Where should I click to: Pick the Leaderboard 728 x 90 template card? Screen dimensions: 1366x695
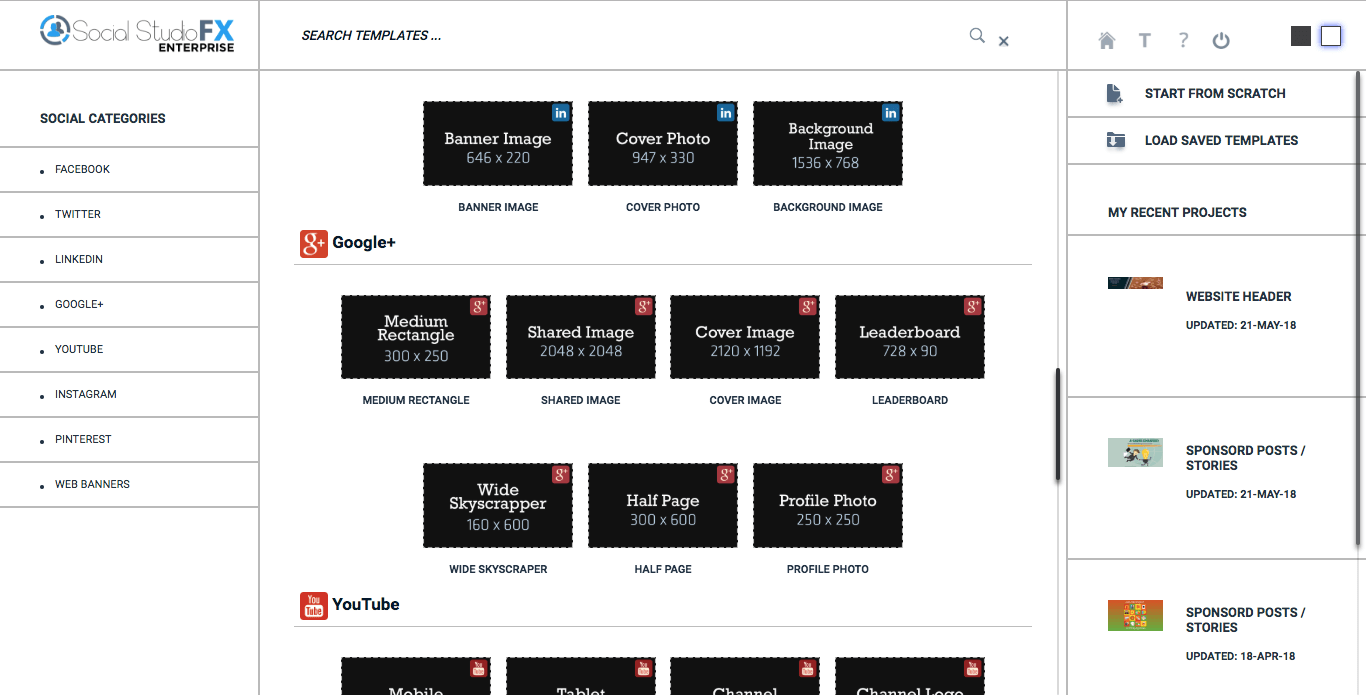(x=910, y=337)
